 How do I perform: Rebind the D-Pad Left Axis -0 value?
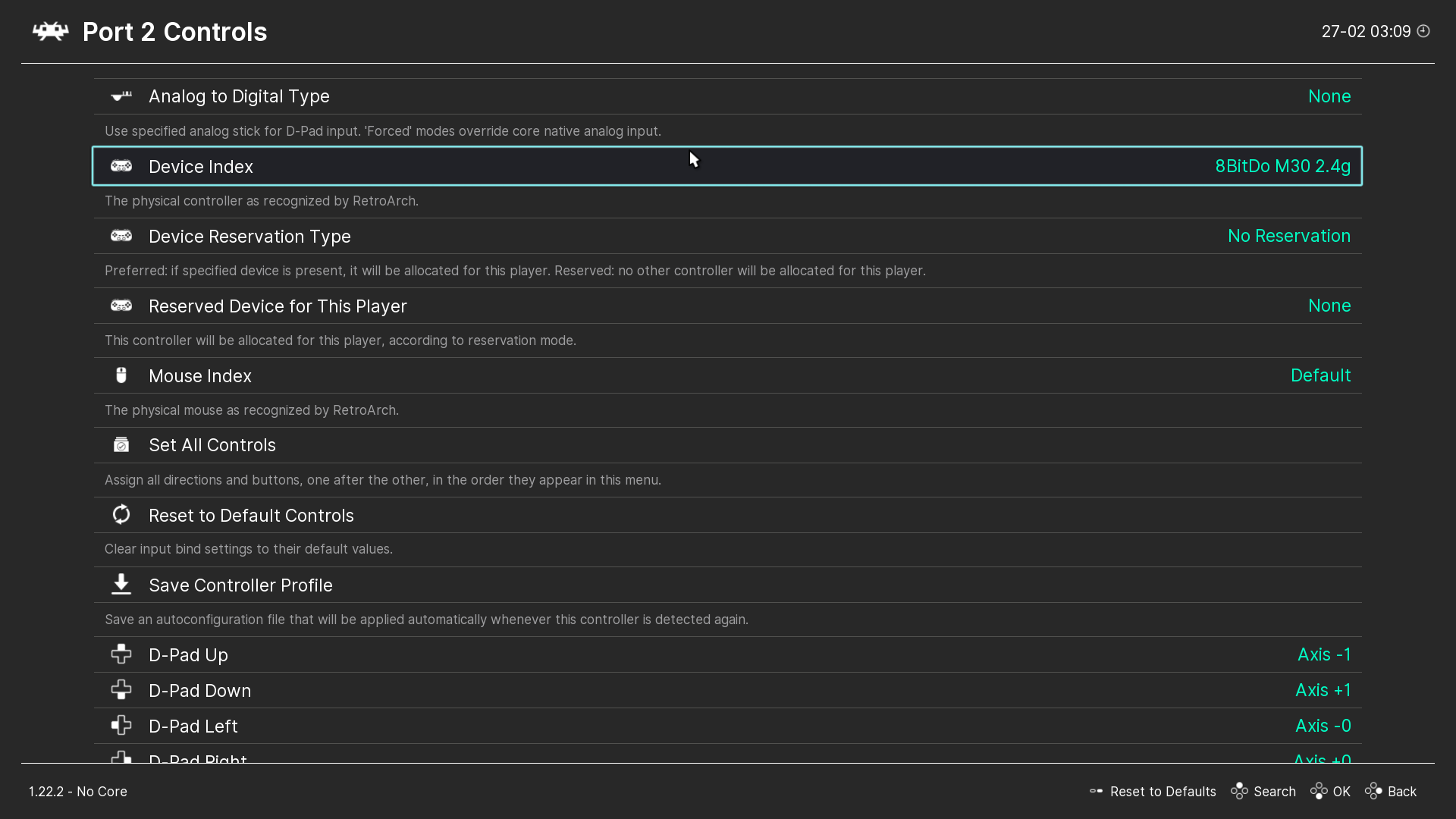(x=1323, y=726)
